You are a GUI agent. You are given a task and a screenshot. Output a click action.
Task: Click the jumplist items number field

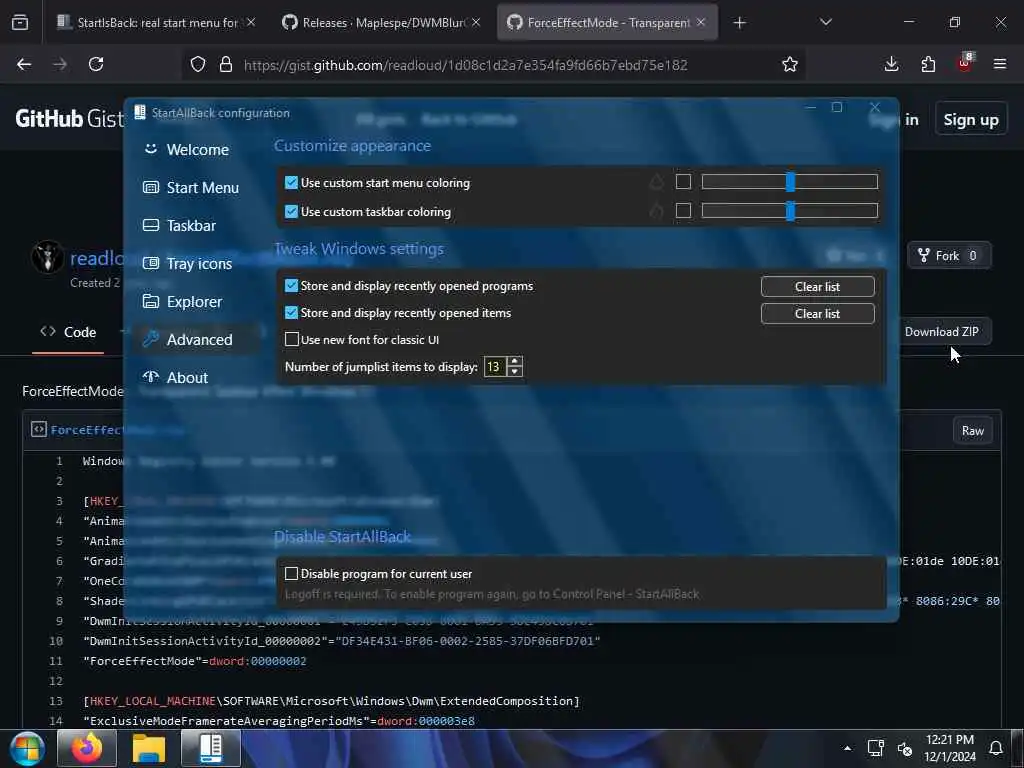pyautogui.click(x=494, y=366)
